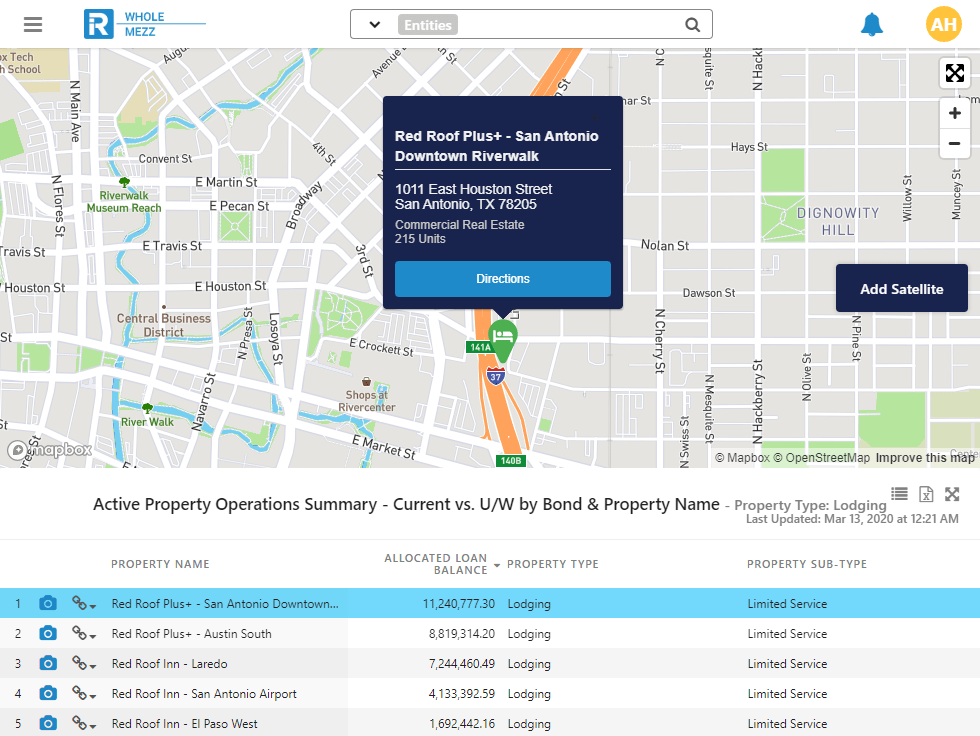
Task: Click loan balance 4,133,392.59
Action: click(462, 694)
